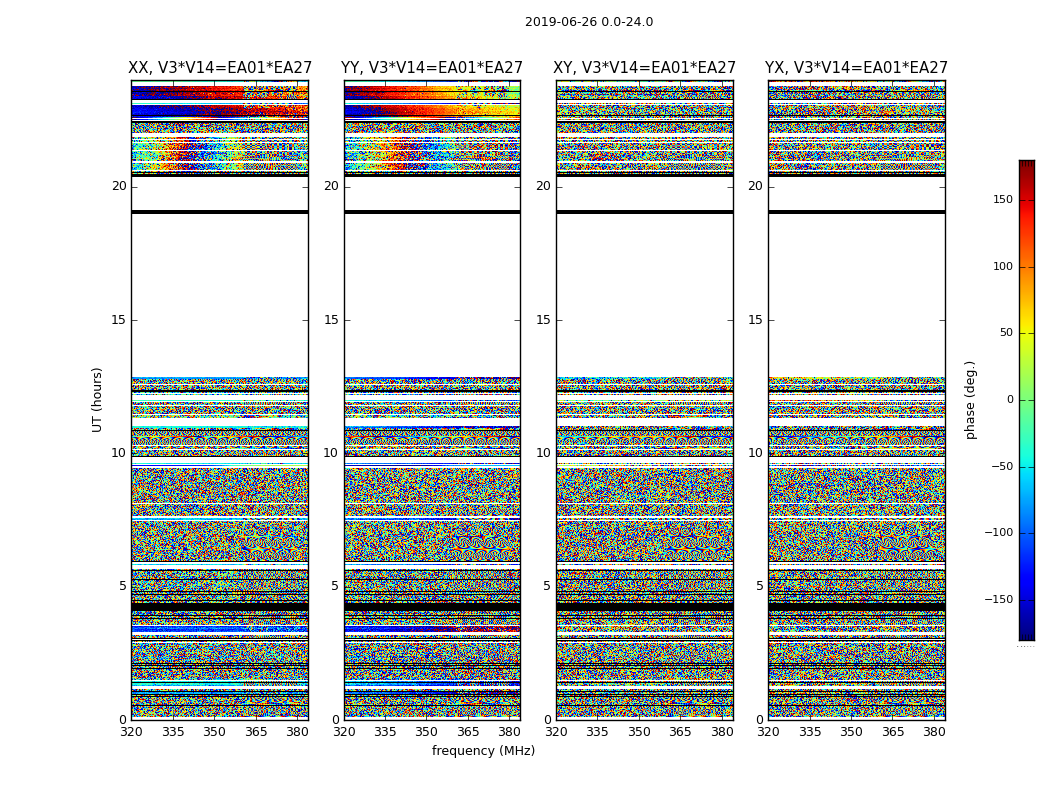The width and height of the screenshot is (1050, 800).
Task: Click the '15' hour tick of YX panel
Action: [x=755, y=320]
